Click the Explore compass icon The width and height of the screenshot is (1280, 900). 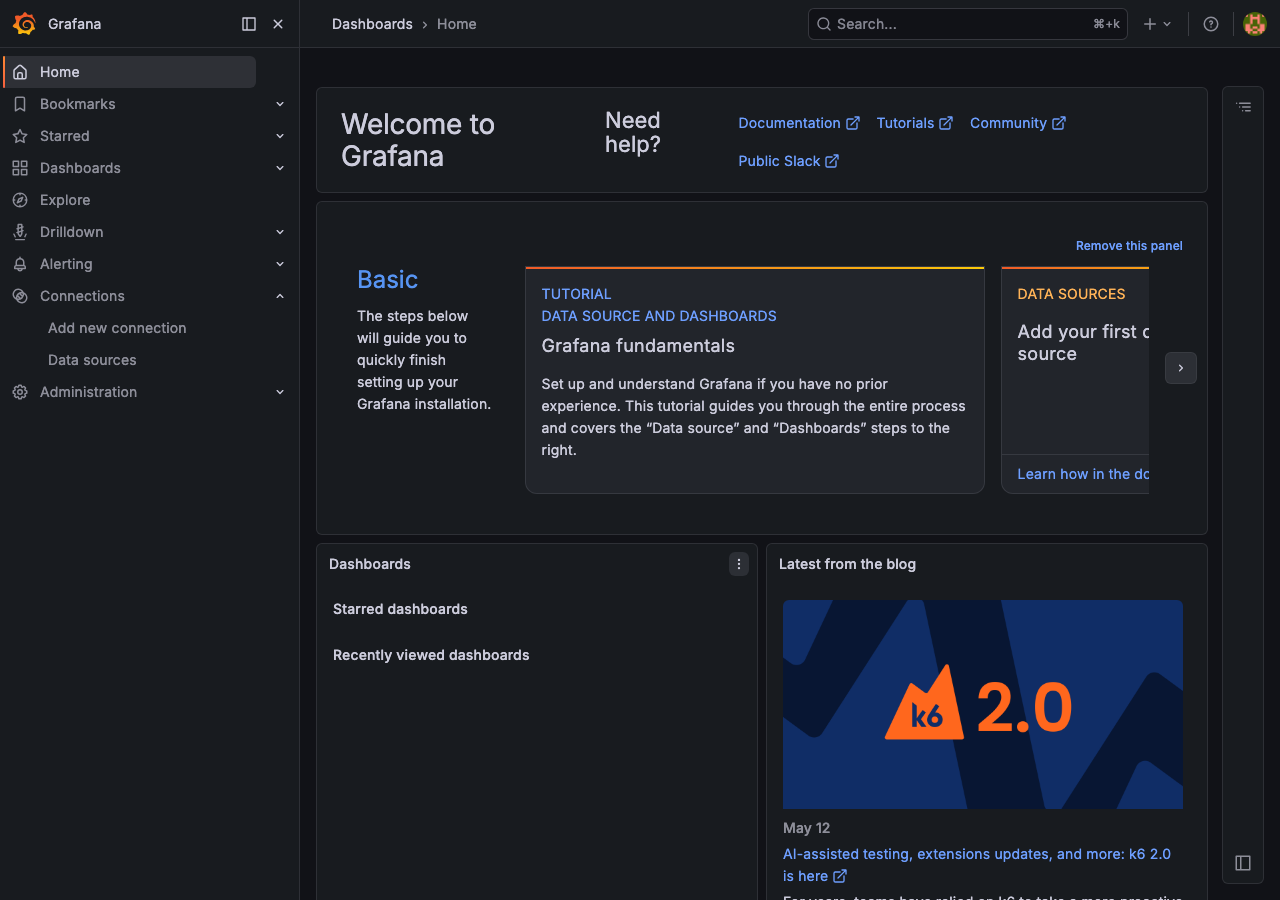tap(20, 200)
